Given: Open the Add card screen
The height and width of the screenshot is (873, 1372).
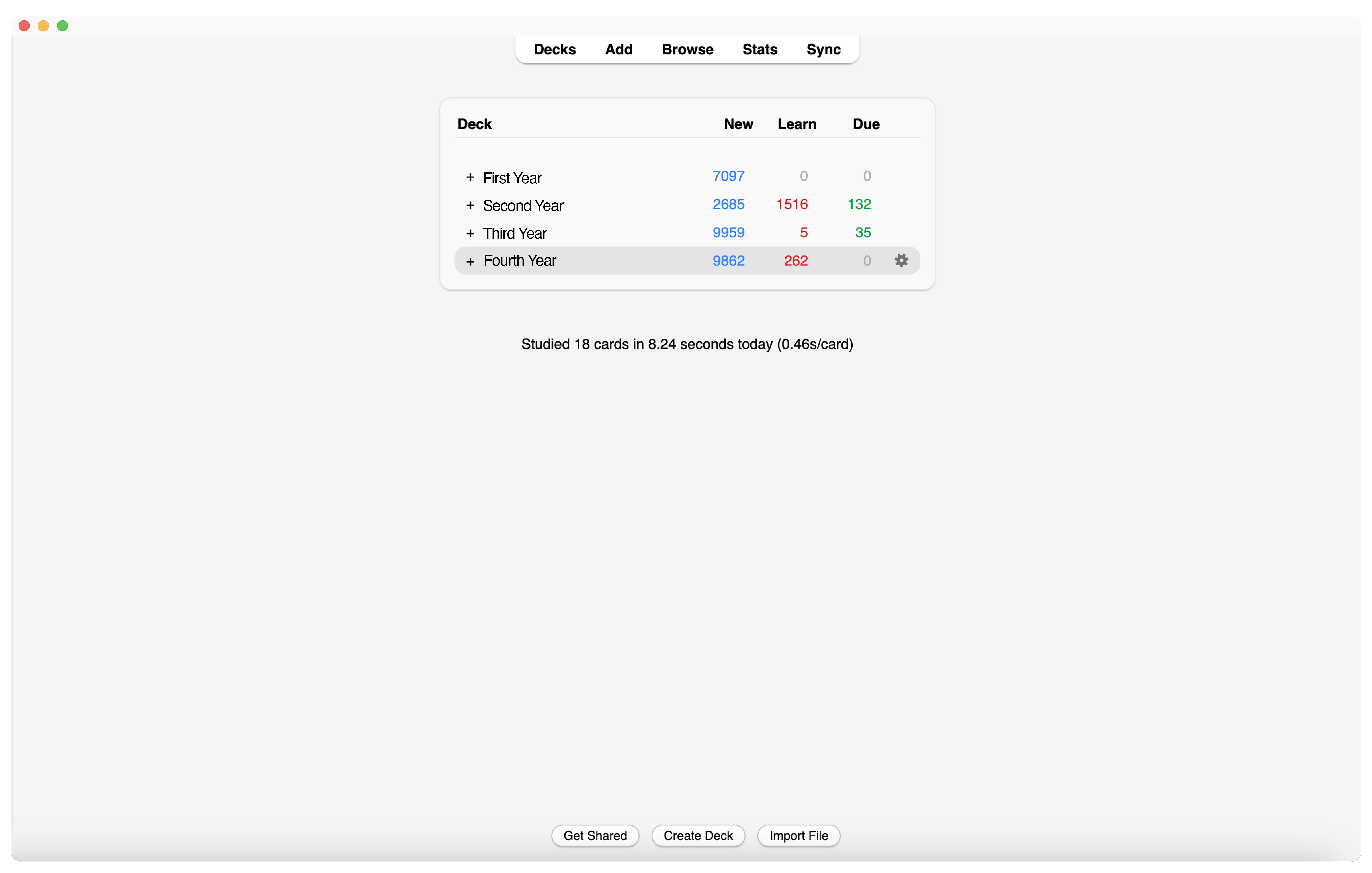Looking at the screenshot, I should [x=618, y=50].
